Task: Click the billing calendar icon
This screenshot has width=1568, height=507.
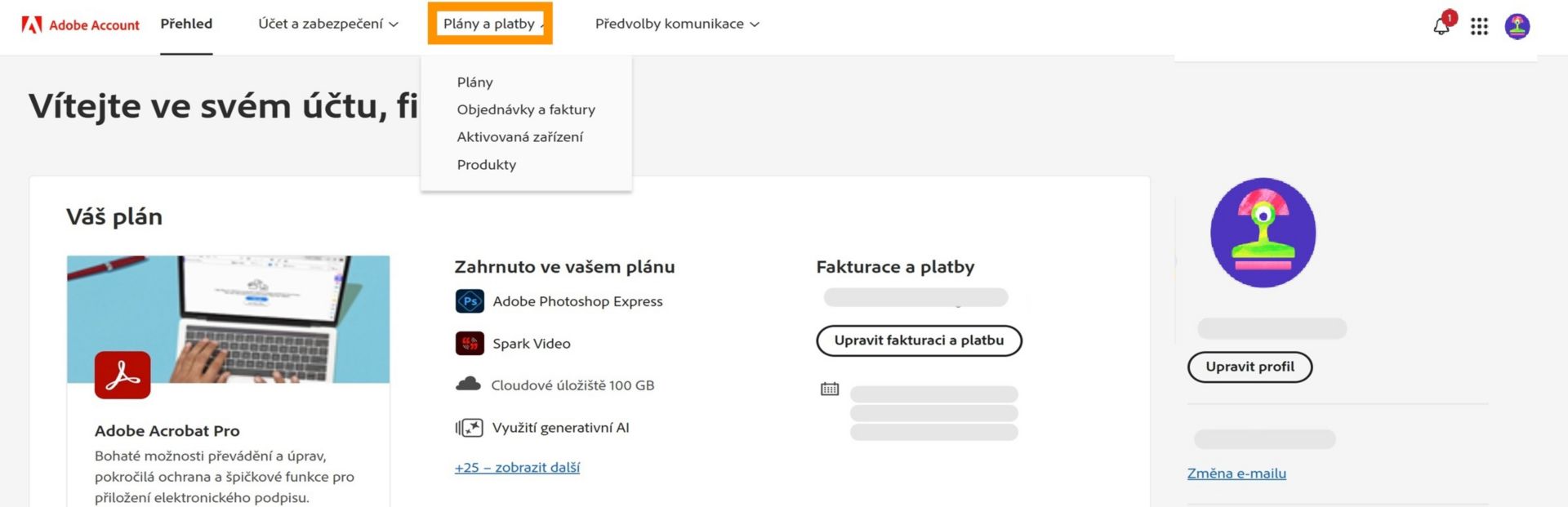Action: (x=829, y=389)
